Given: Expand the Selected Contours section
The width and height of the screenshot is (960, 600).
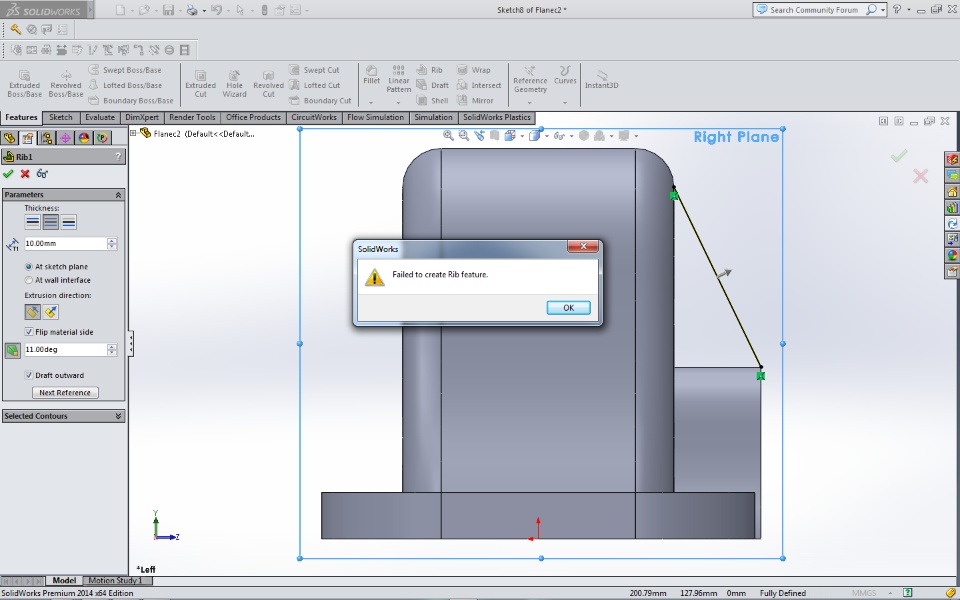Looking at the screenshot, I should point(118,416).
